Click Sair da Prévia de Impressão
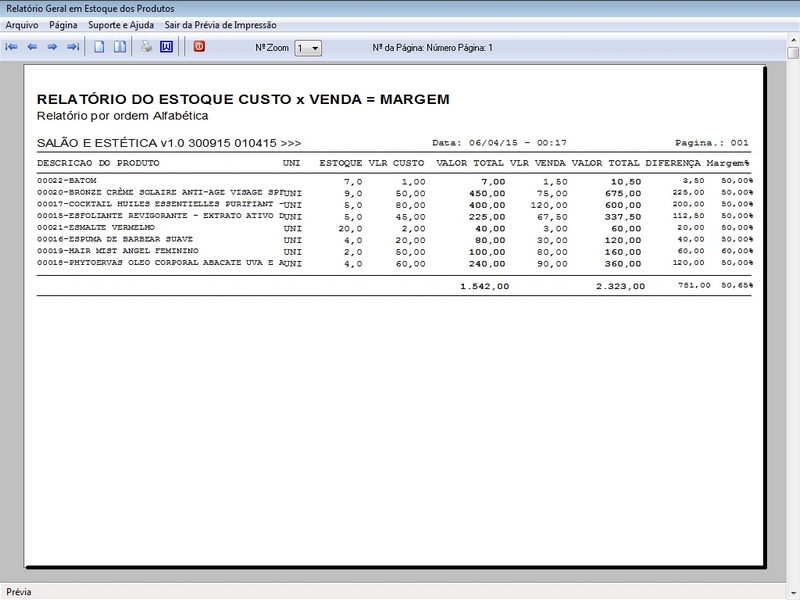This screenshot has width=800, height=600. [220, 24]
